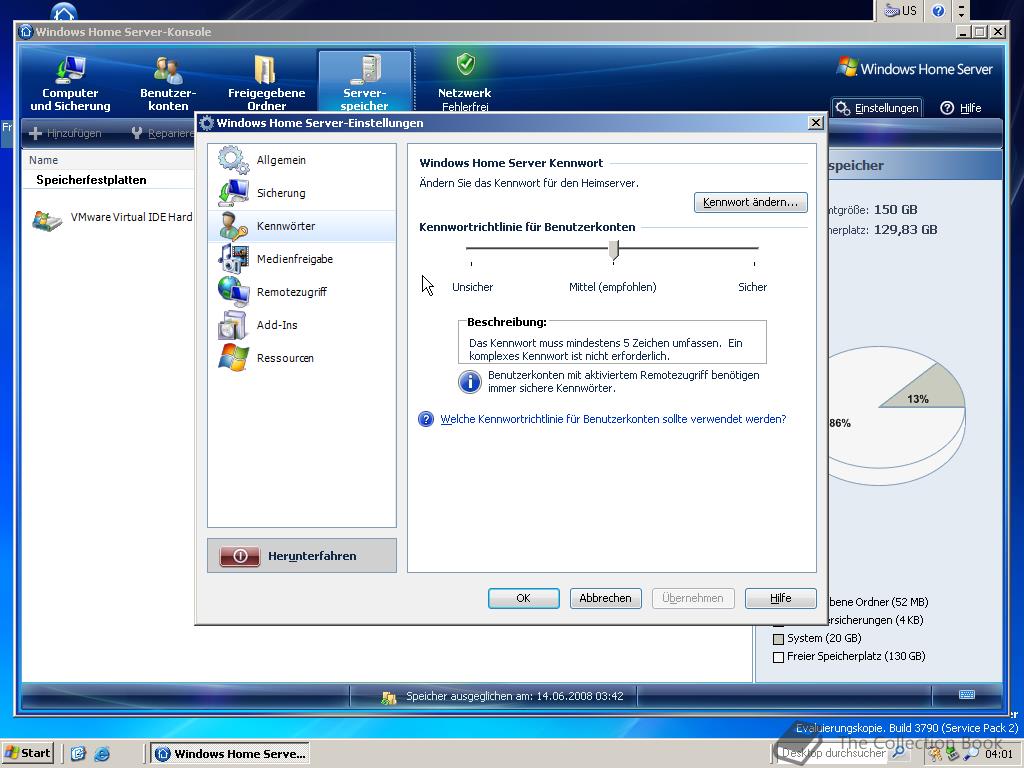This screenshot has height=768, width=1024.
Task: Click the Übernehmen button
Action: [693, 598]
